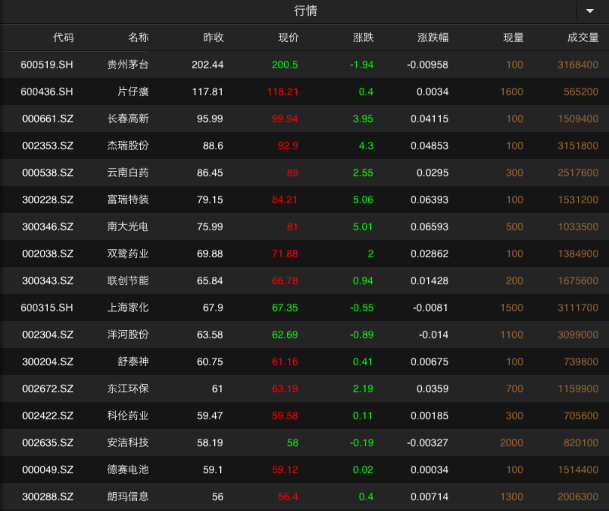Click current price 71.88
This screenshot has width=609, height=511.
285,254
